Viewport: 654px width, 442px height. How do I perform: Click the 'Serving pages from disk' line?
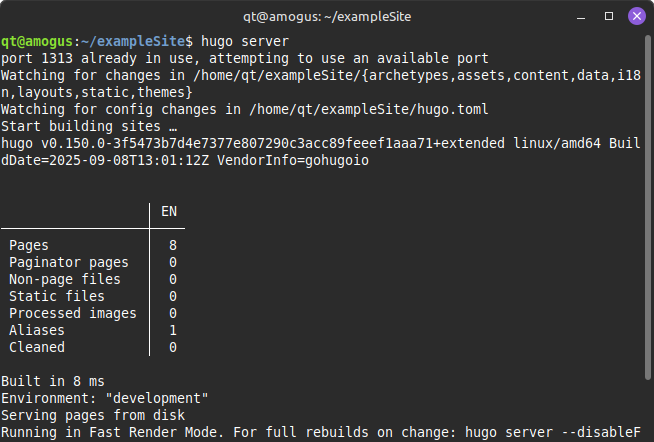93,415
